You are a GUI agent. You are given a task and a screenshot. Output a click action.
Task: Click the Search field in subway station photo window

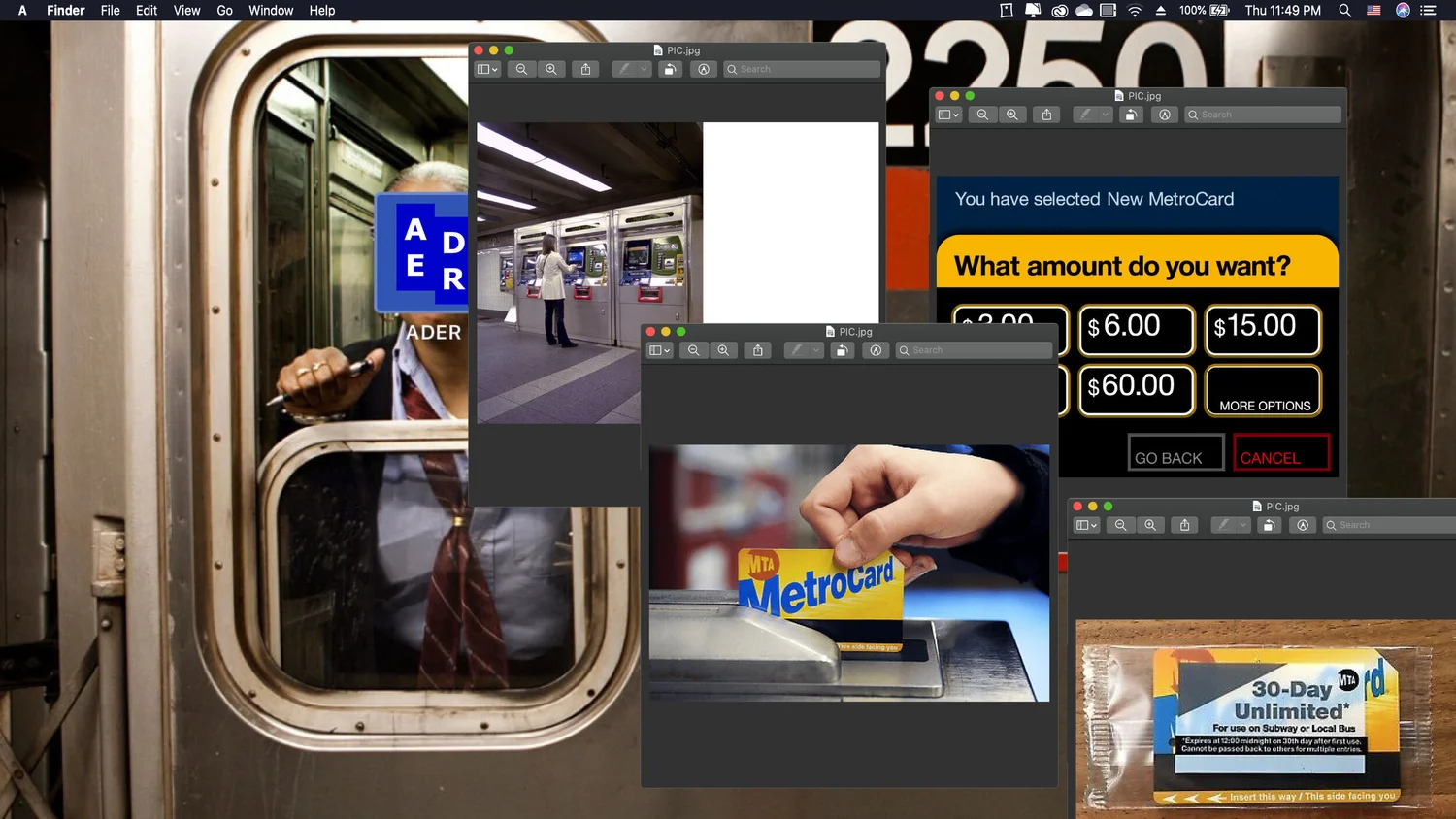pyautogui.click(x=802, y=69)
